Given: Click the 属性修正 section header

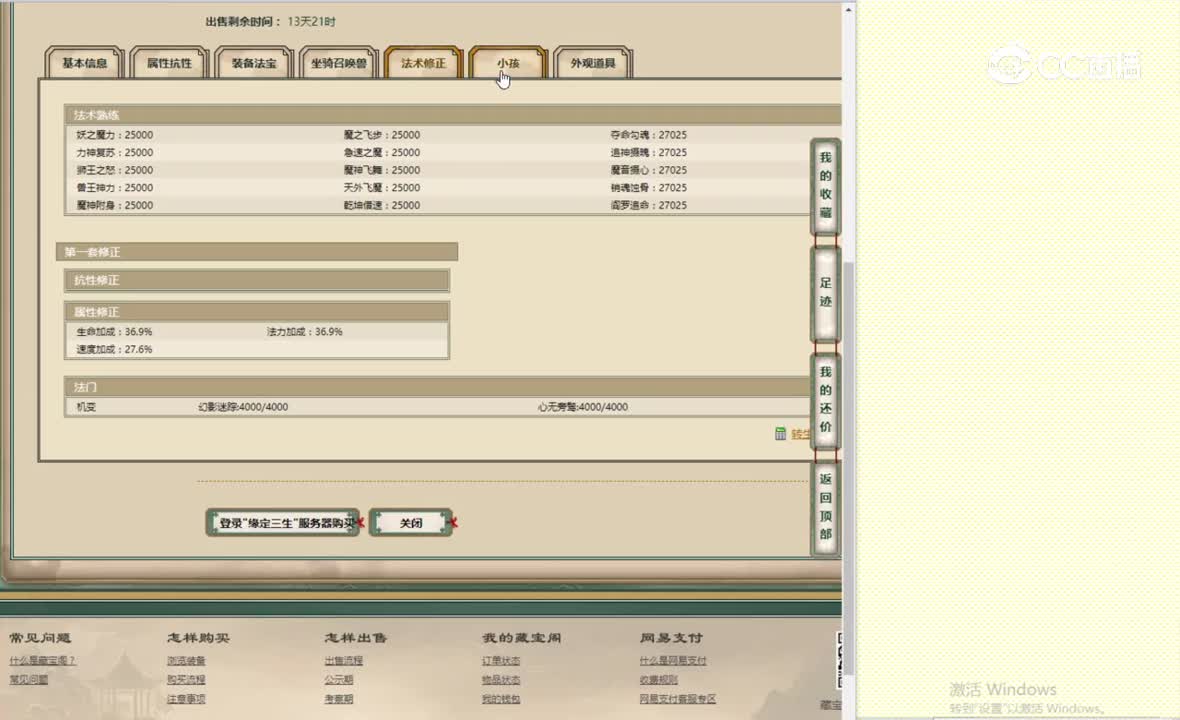Looking at the screenshot, I should (x=257, y=311).
